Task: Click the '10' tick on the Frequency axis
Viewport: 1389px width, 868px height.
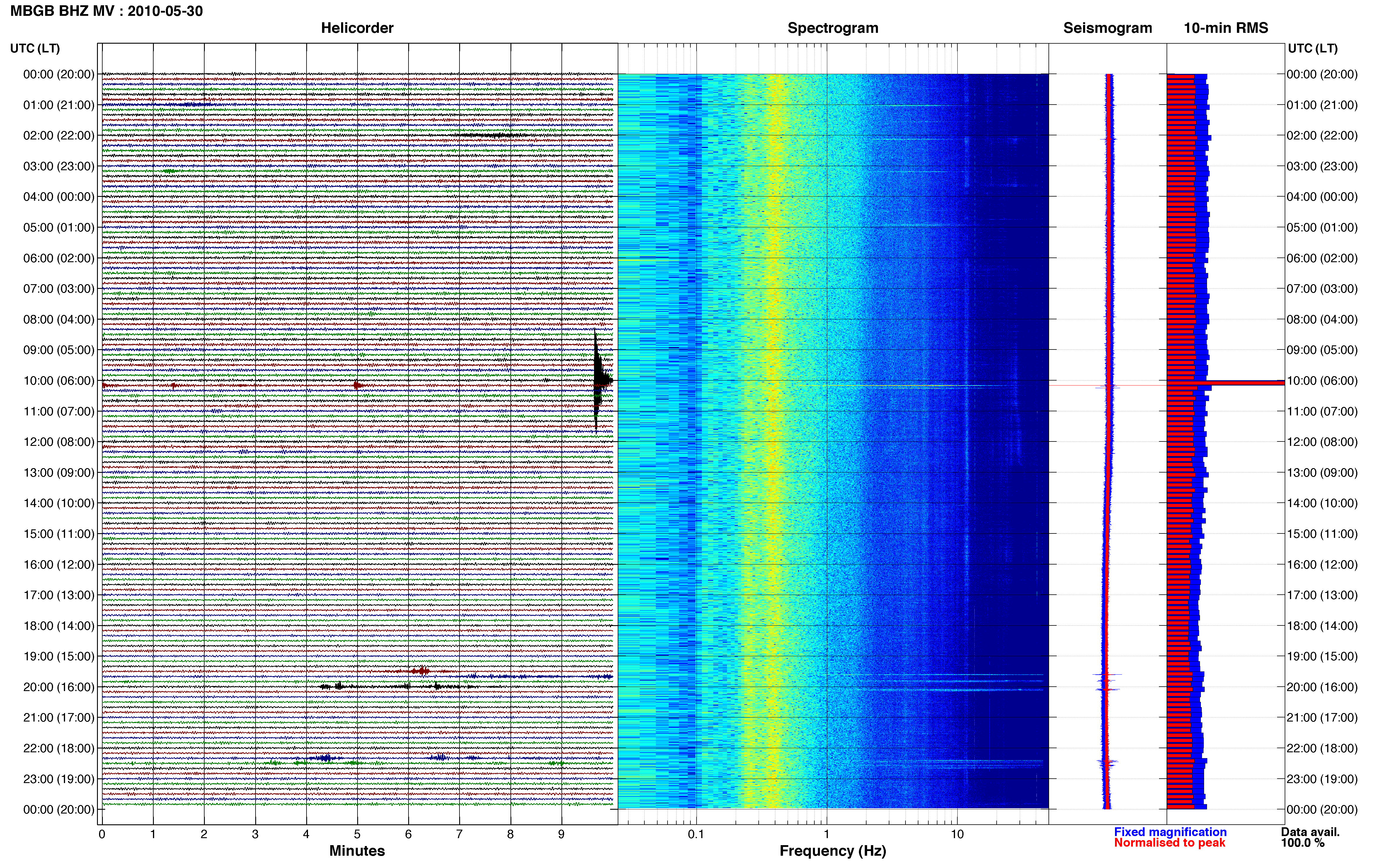Action: 957,834
